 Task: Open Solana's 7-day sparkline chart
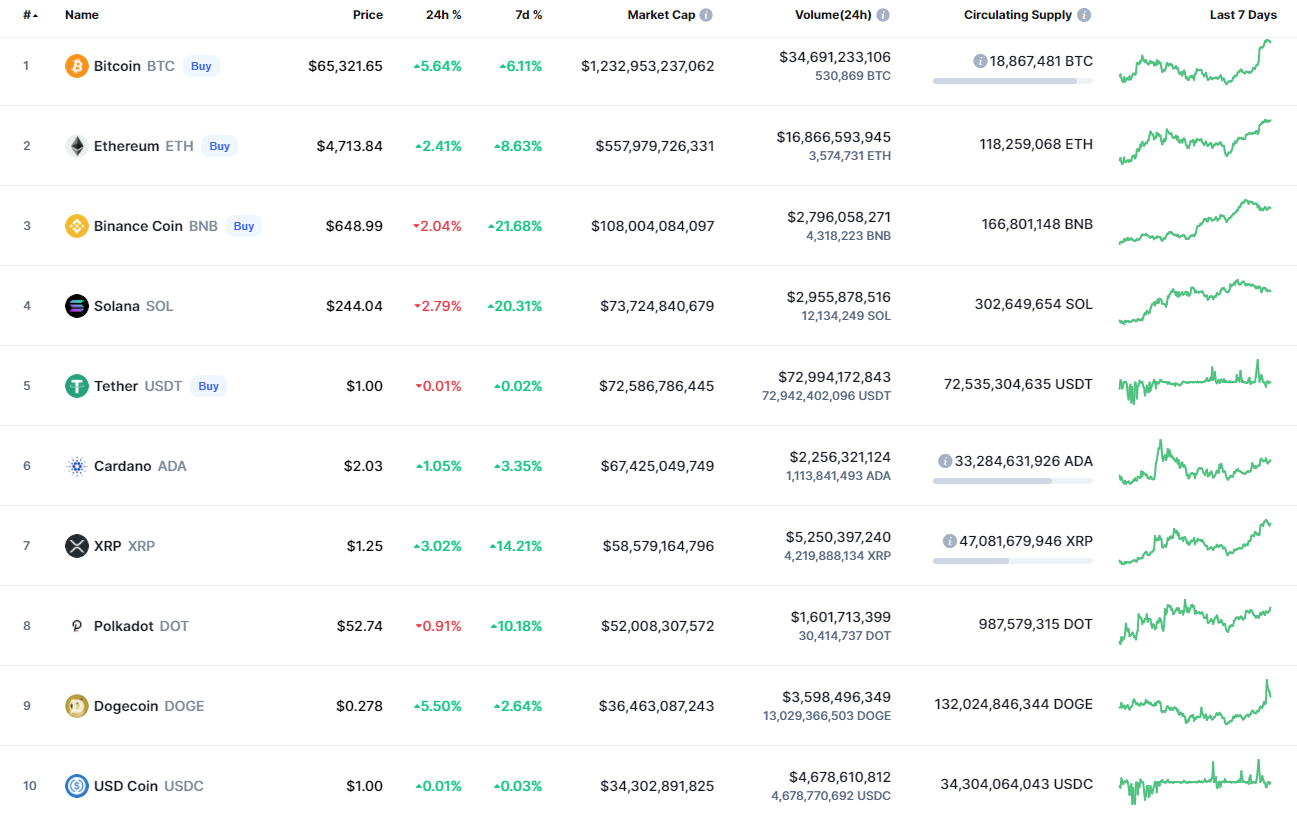(x=1195, y=302)
